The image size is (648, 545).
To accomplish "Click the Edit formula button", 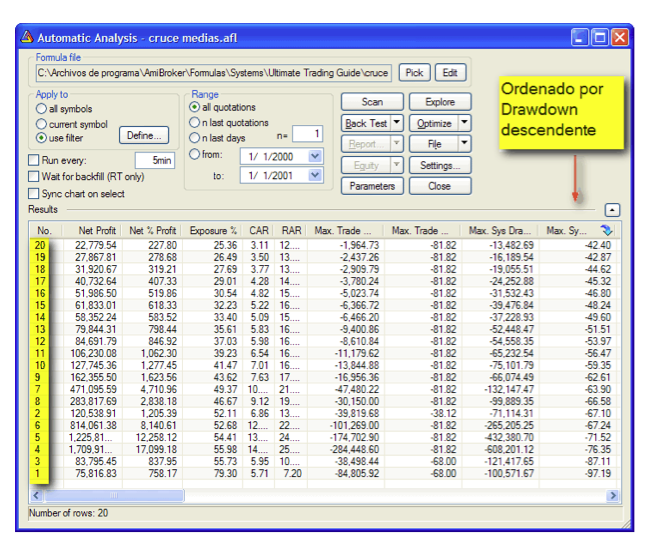I will point(450,73).
